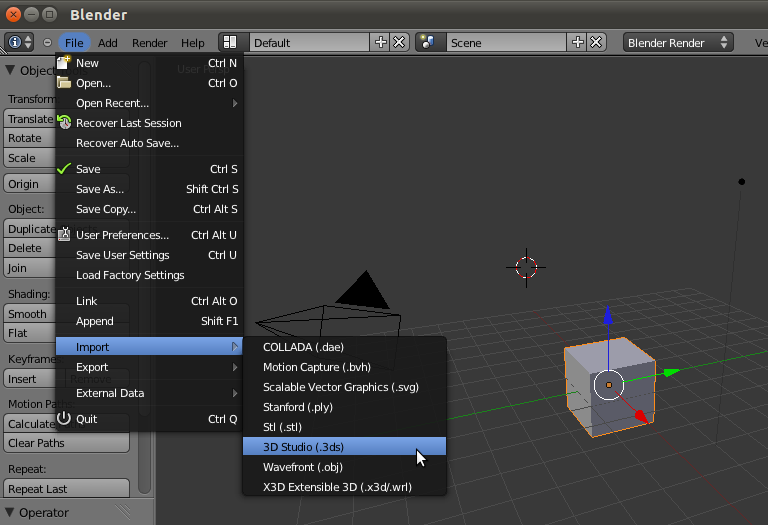768x525 pixels.
Task: Choose Open... from the File menu
Action: pyautogui.click(x=149, y=83)
